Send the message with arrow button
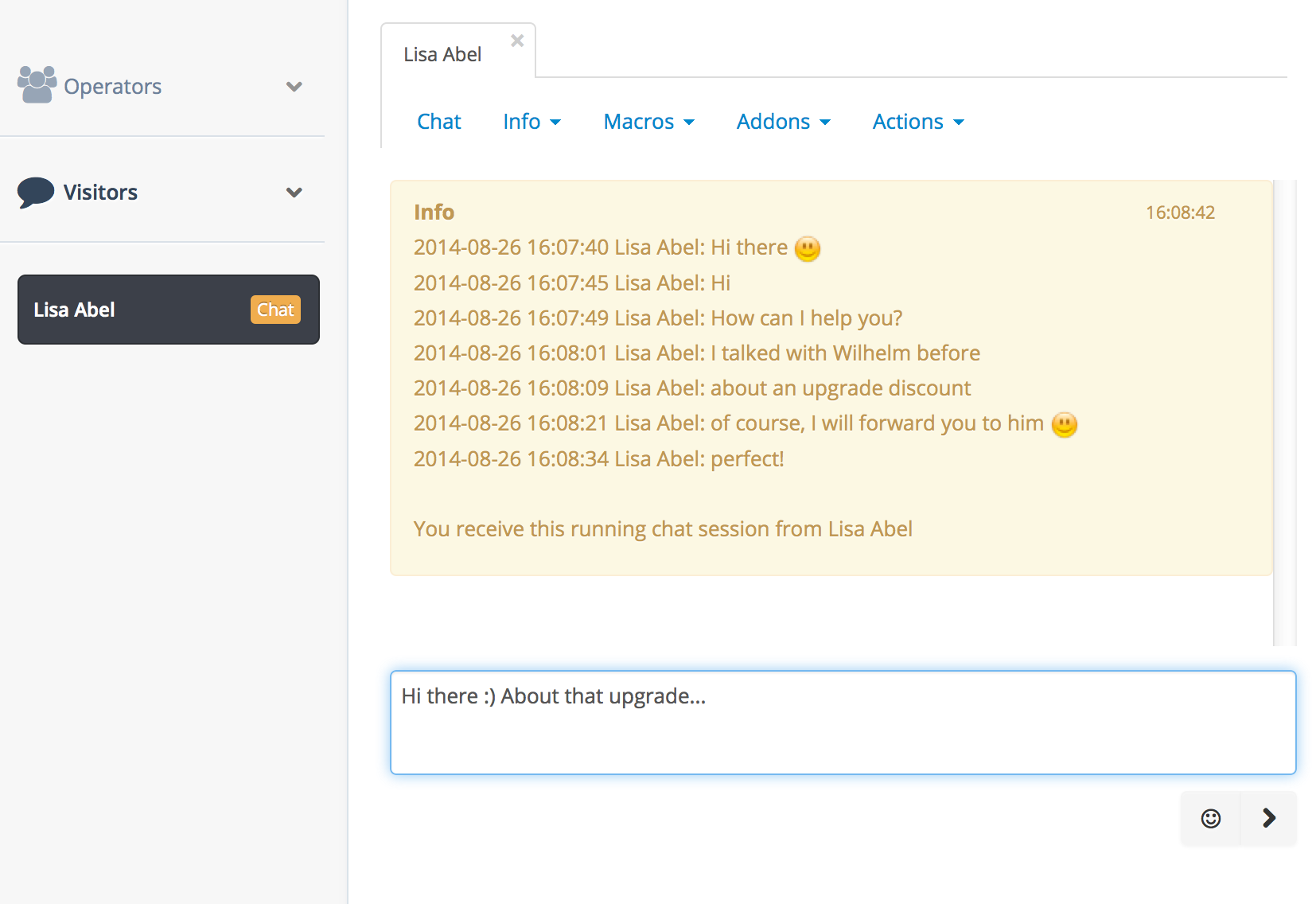Image resolution: width=1316 pixels, height=904 pixels. (1269, 818)
